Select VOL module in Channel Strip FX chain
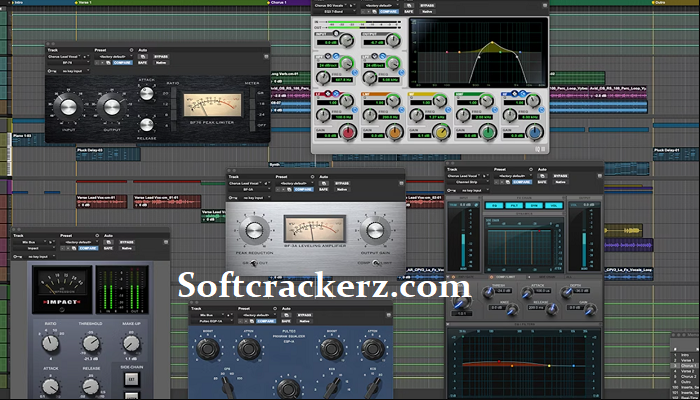Image resolution: width=700 pixels, height=400 pixels. tap(554, 205)
